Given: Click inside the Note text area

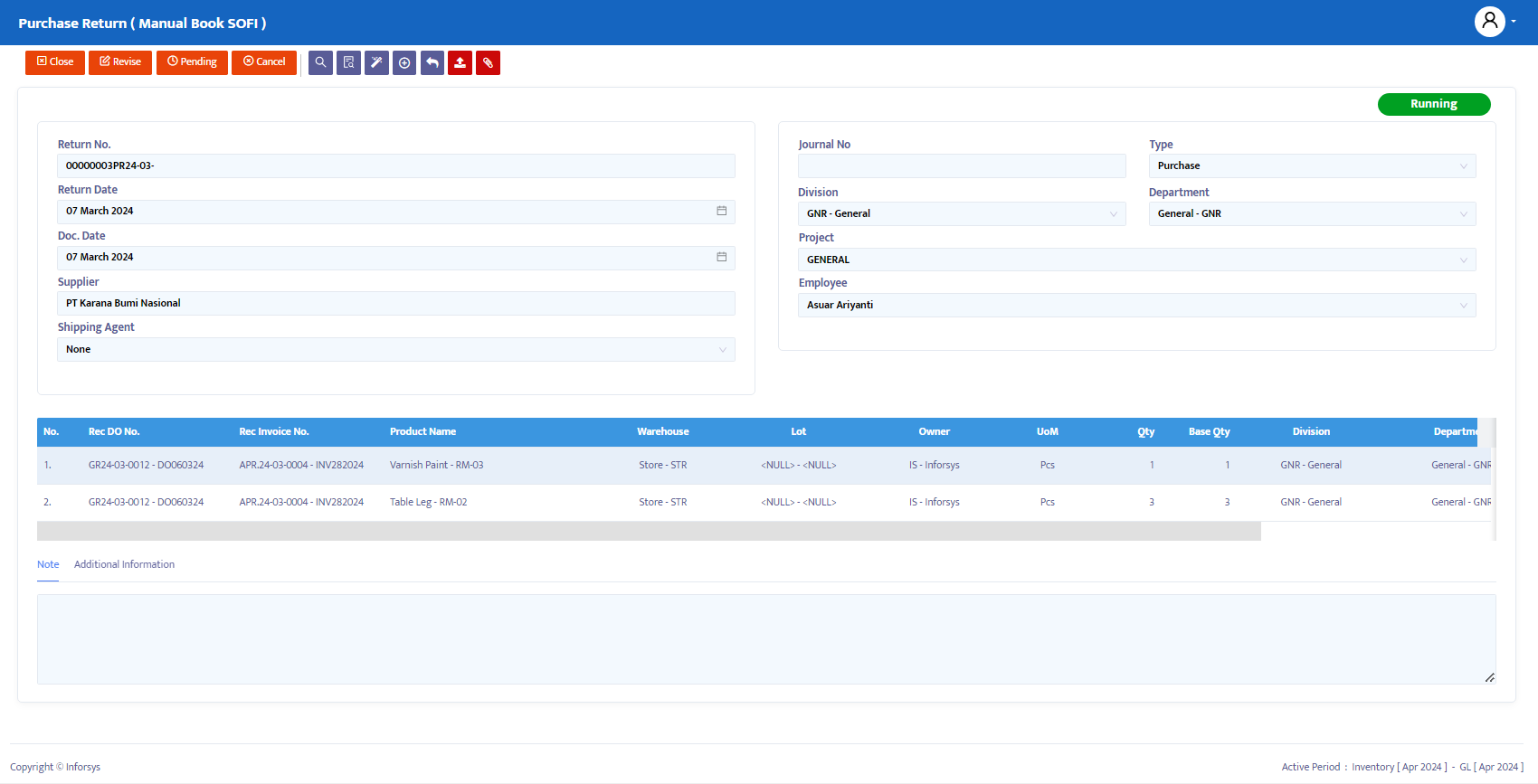Looking at the screenshot, I should click(x=766, y=639).
